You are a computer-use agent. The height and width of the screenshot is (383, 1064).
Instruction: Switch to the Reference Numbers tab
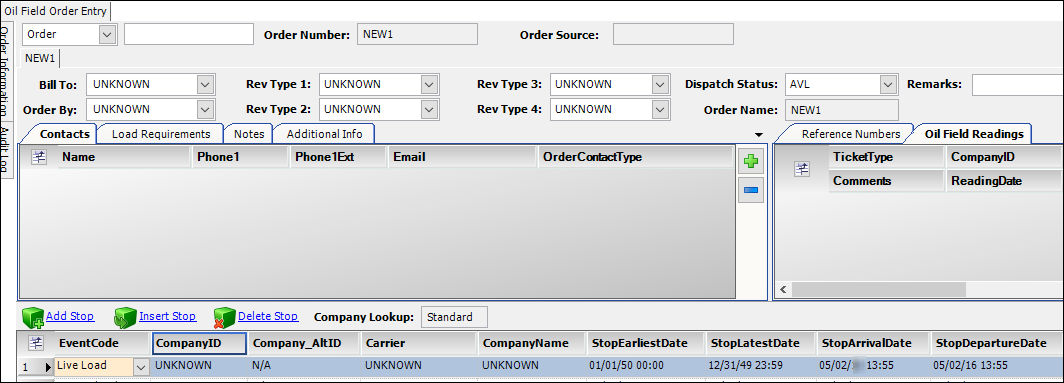tap(850, 134)
